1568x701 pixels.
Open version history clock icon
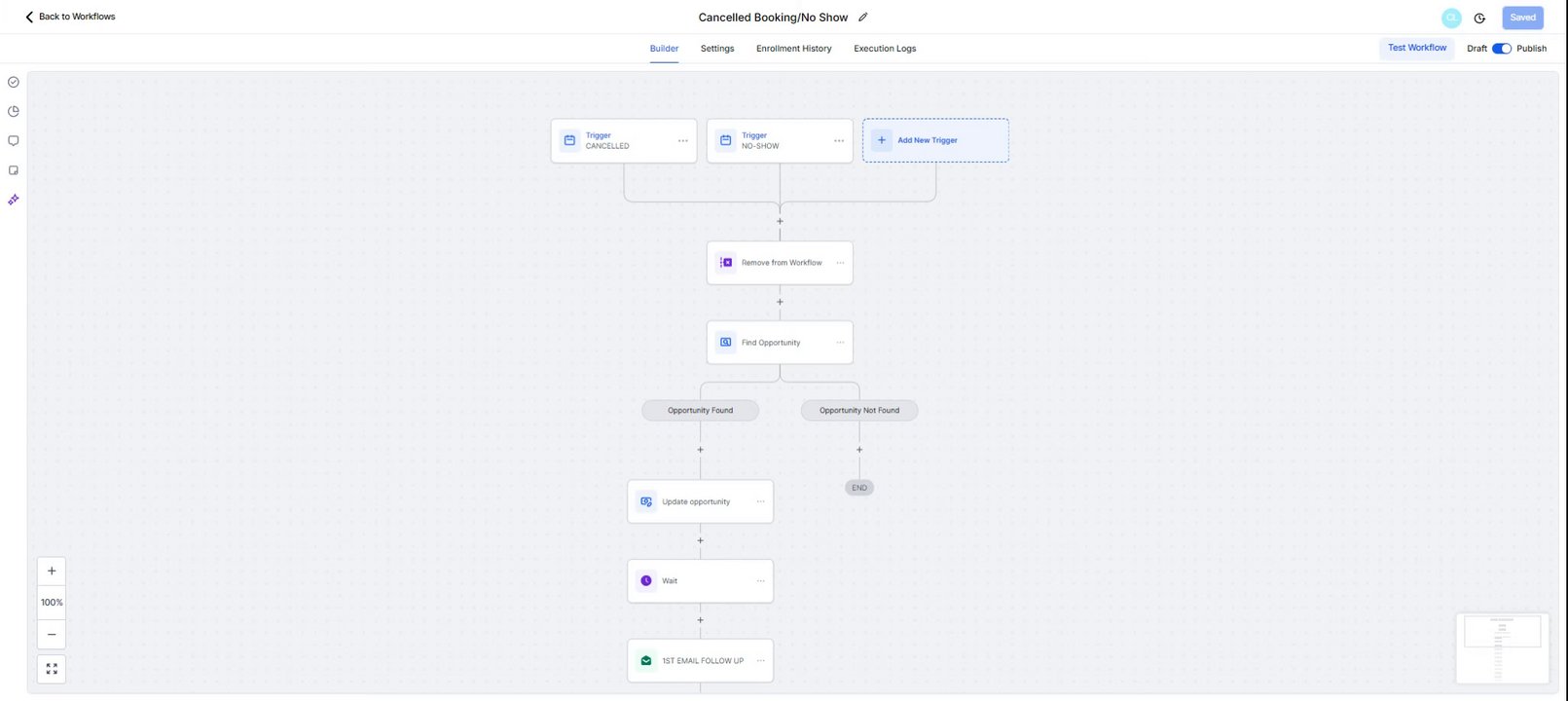coord(1479,18)
